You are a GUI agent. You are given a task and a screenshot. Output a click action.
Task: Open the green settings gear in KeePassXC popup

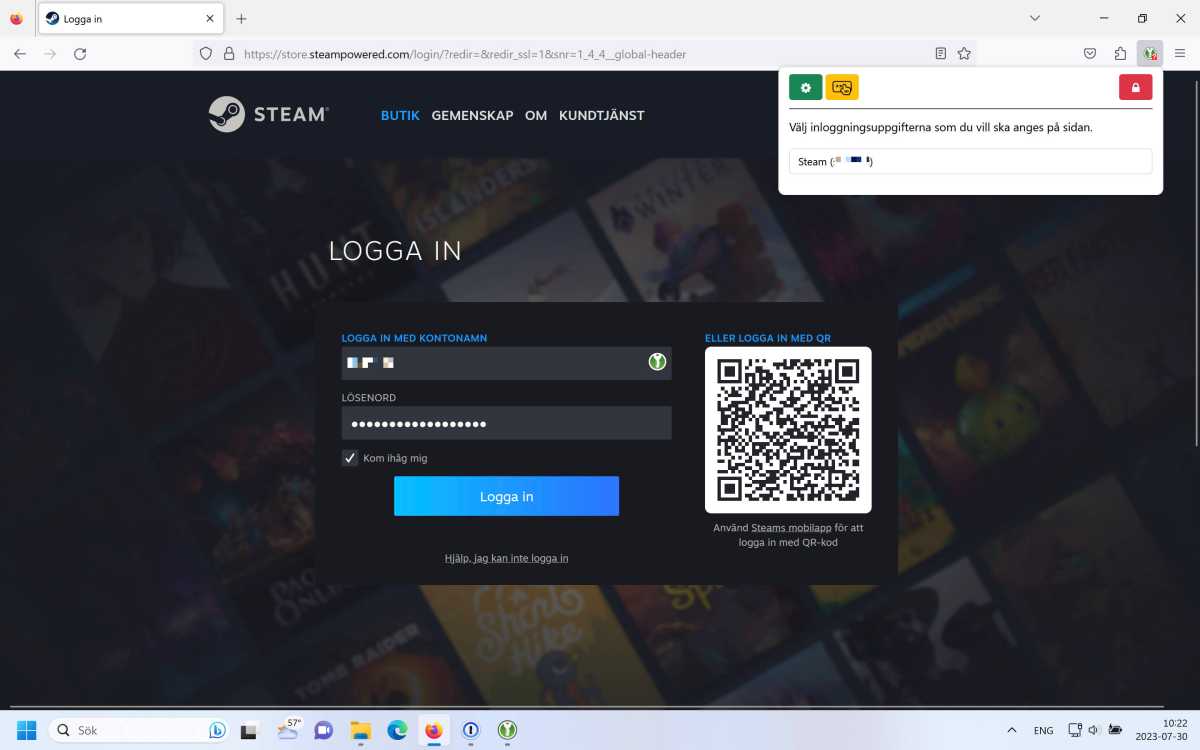coord(805,87)
